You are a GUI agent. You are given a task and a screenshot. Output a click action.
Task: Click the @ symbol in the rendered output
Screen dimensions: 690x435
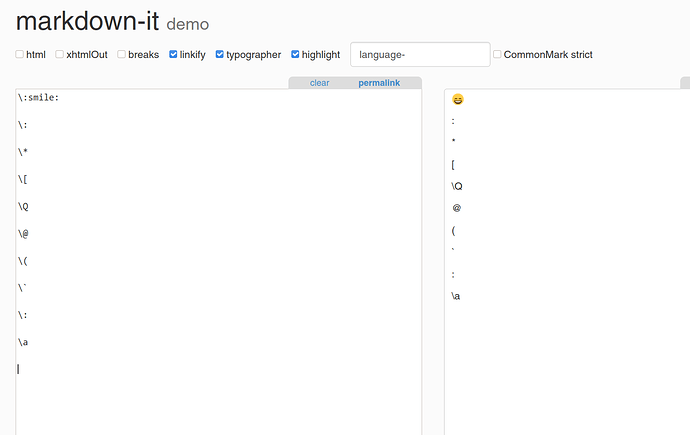point(457,208)
